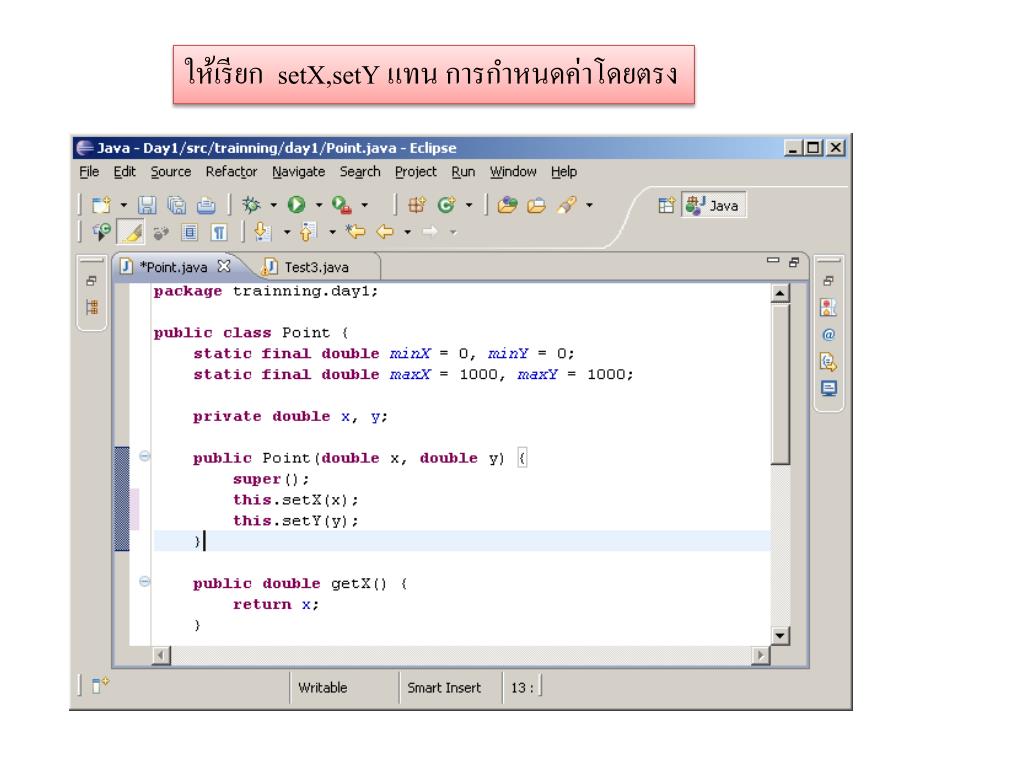Collapse the Point constructor fold marker

(145, 456)
